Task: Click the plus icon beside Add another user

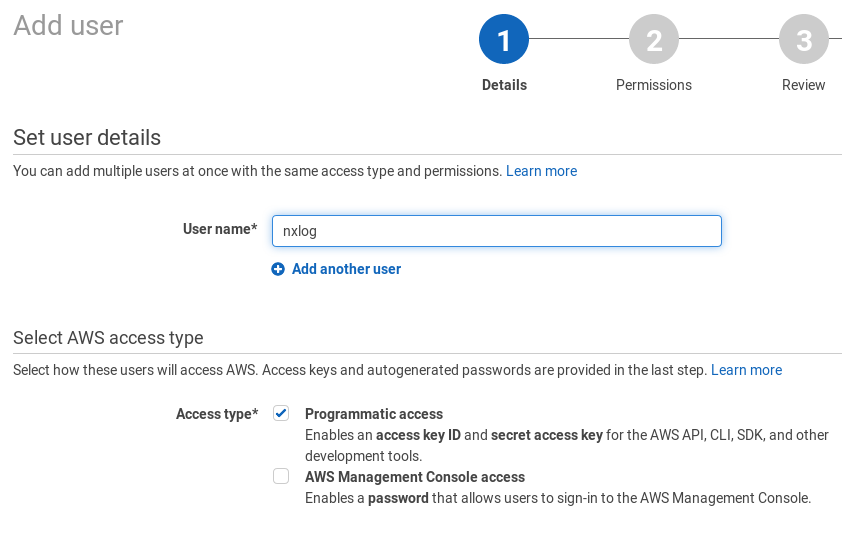Action: (278, 269)
